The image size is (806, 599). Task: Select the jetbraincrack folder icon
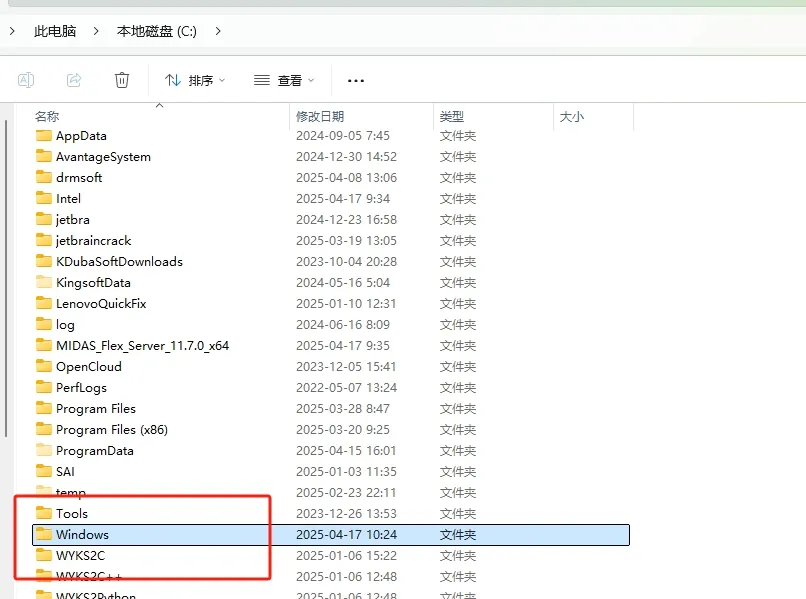point(44,240)
